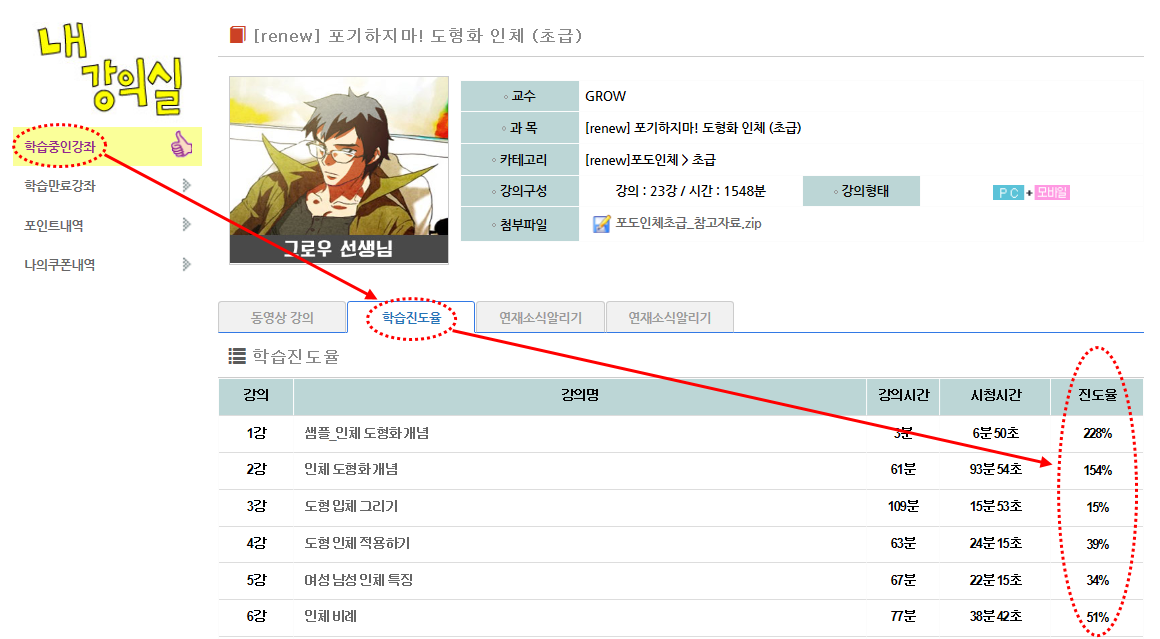The height and width of the screenshot is (639, 1160).
Task: Expand the 학습만료강좌 arrow
Action: click(186, 185)
